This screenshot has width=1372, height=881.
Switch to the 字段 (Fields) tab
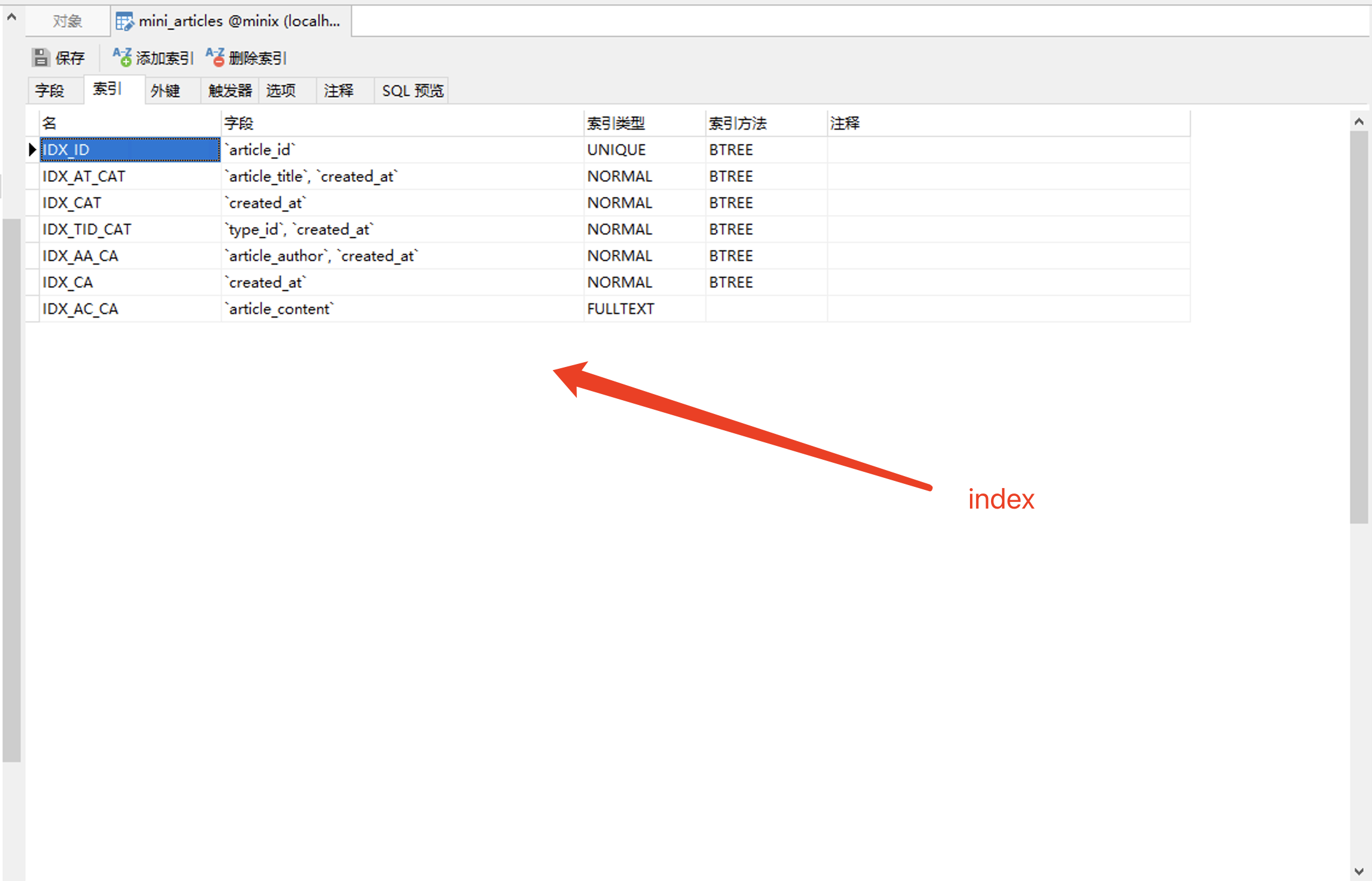point(50,91)
